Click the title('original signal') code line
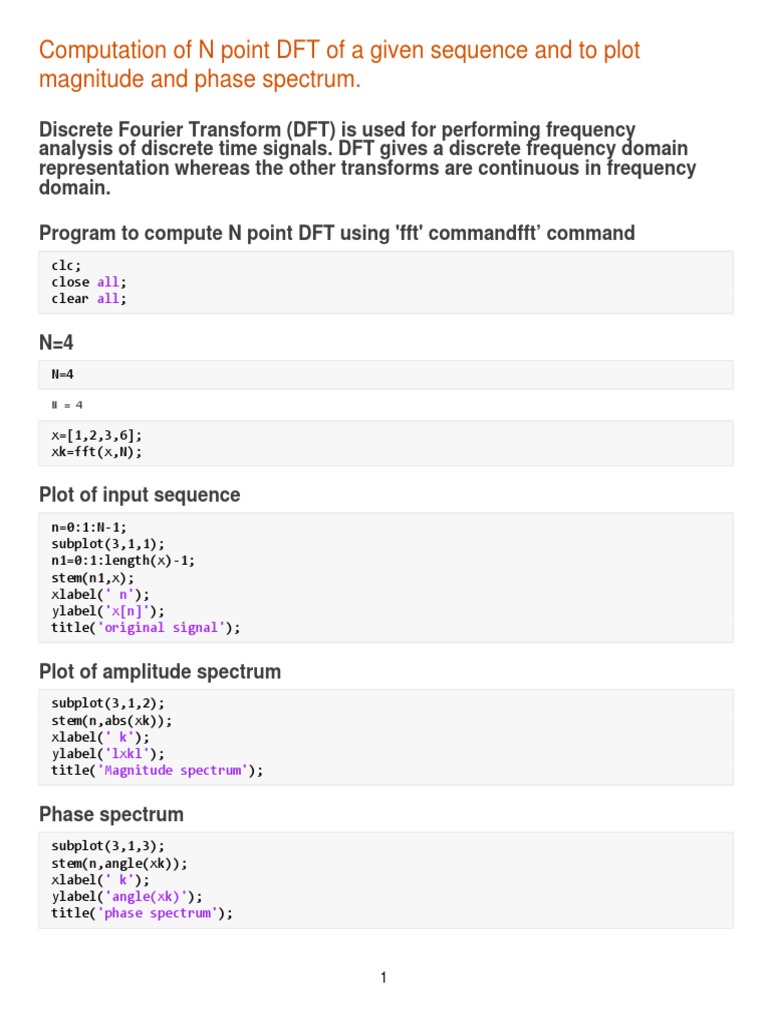Image resolution: width=768 pixels, height=1024 pixels. (146, 628)
